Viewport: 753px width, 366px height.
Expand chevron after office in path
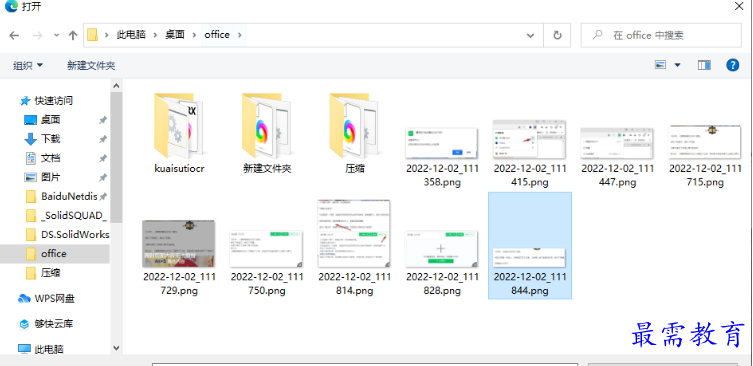240,35
